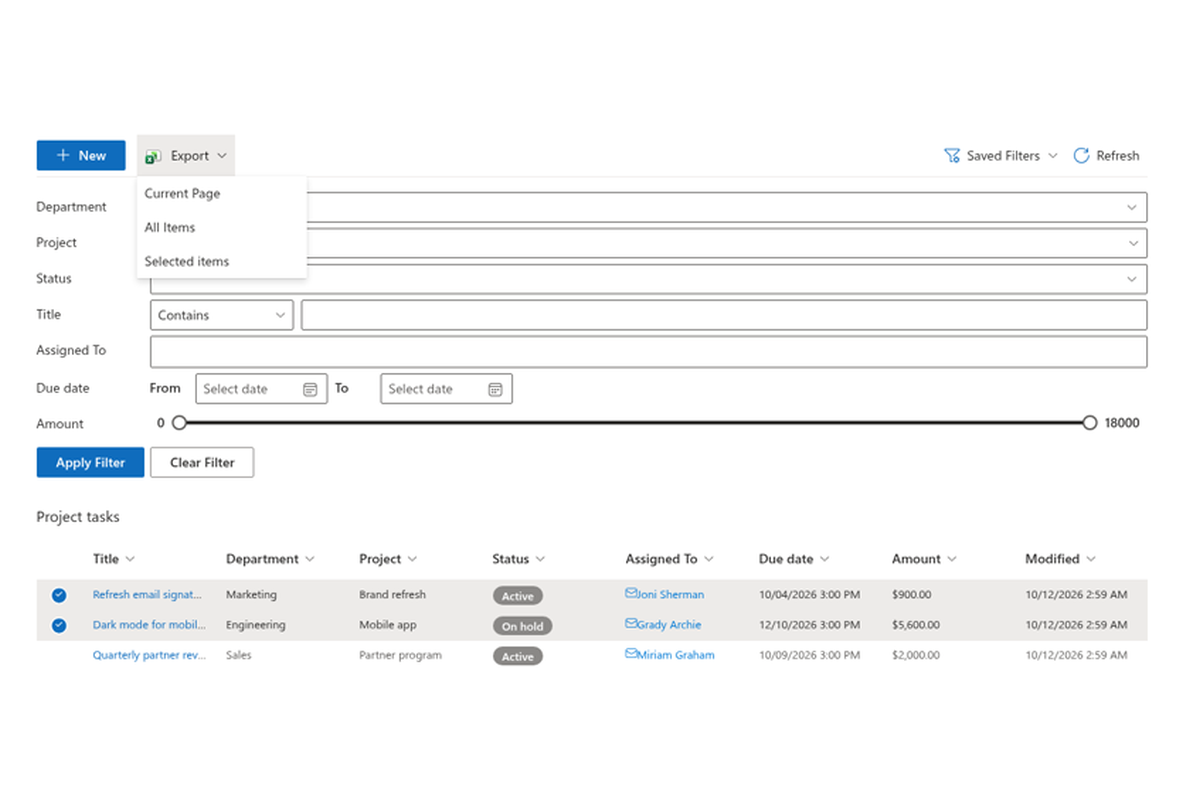Click the 12/10/2026 3:00 PM due date

point(809,625)
